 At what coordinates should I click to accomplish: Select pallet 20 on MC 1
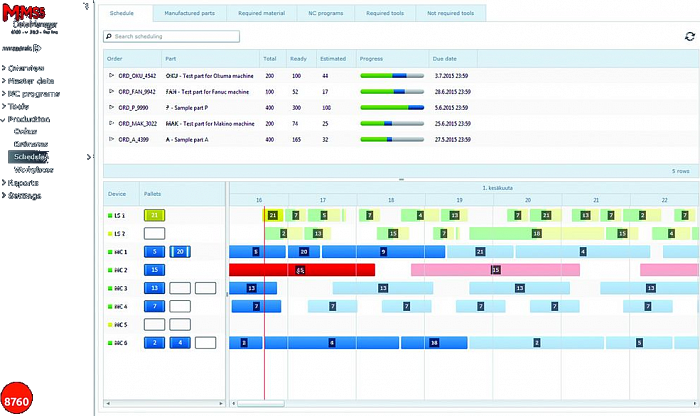click(180, 252)
